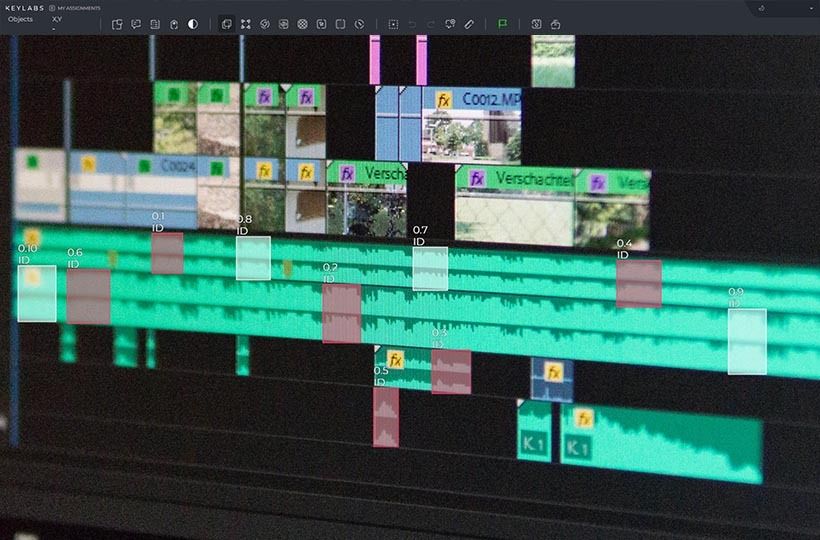Click the KEYLABS logo

point(24,8)
